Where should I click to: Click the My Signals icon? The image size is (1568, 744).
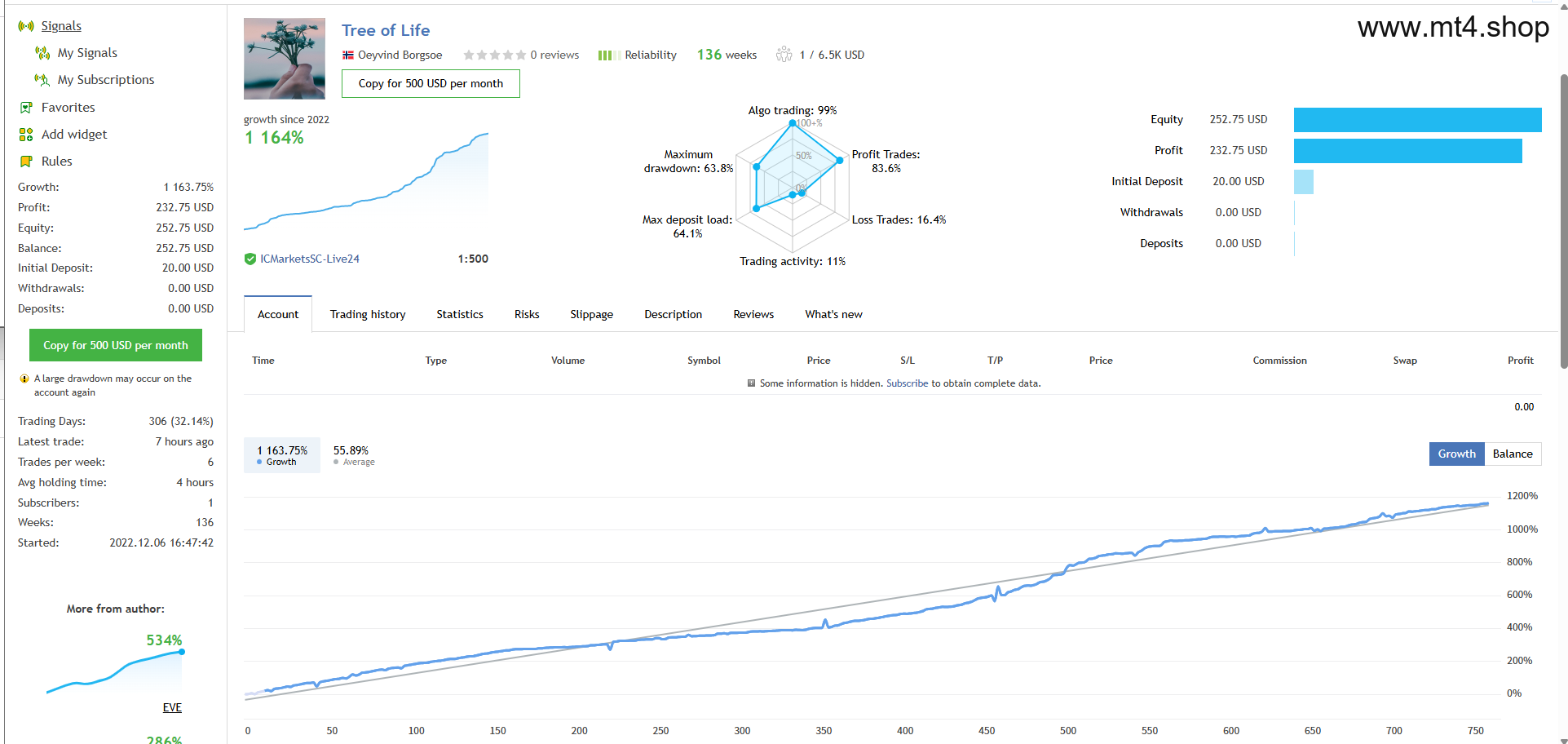pos(42,53)
